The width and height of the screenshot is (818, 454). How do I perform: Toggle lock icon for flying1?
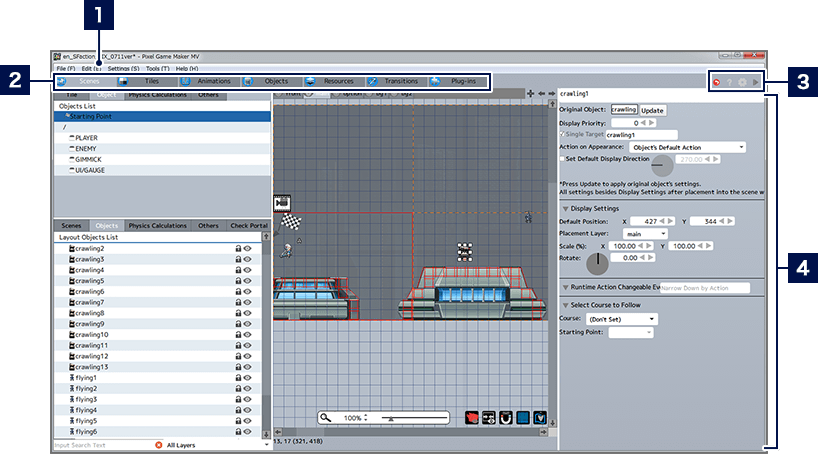tap(238, 378)
